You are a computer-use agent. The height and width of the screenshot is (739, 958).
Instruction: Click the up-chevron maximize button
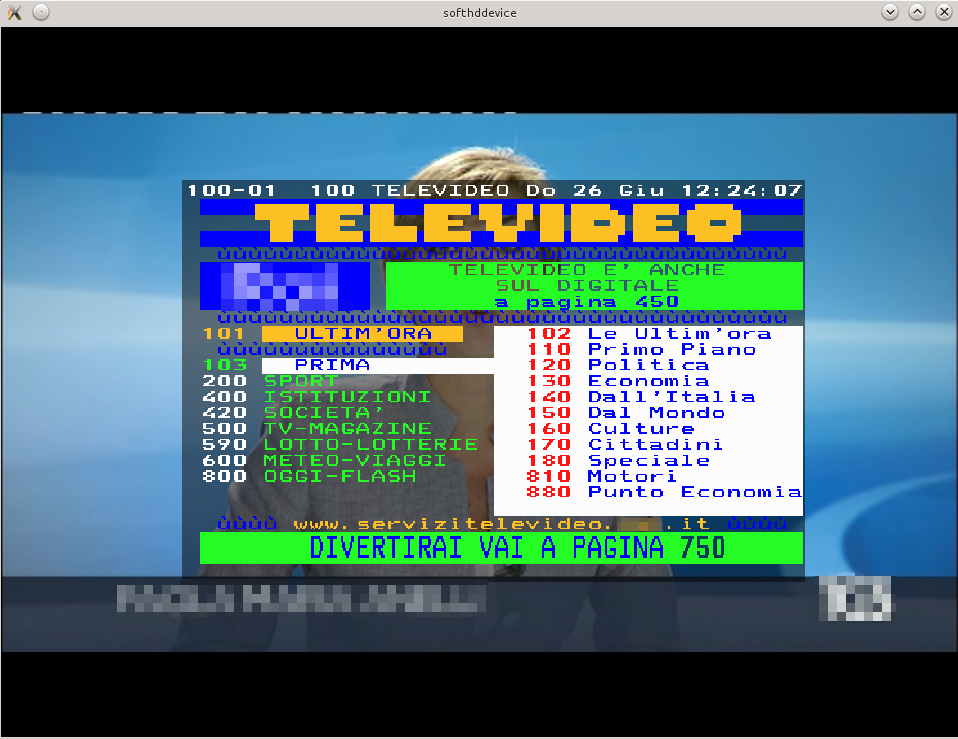pos(916,12)
